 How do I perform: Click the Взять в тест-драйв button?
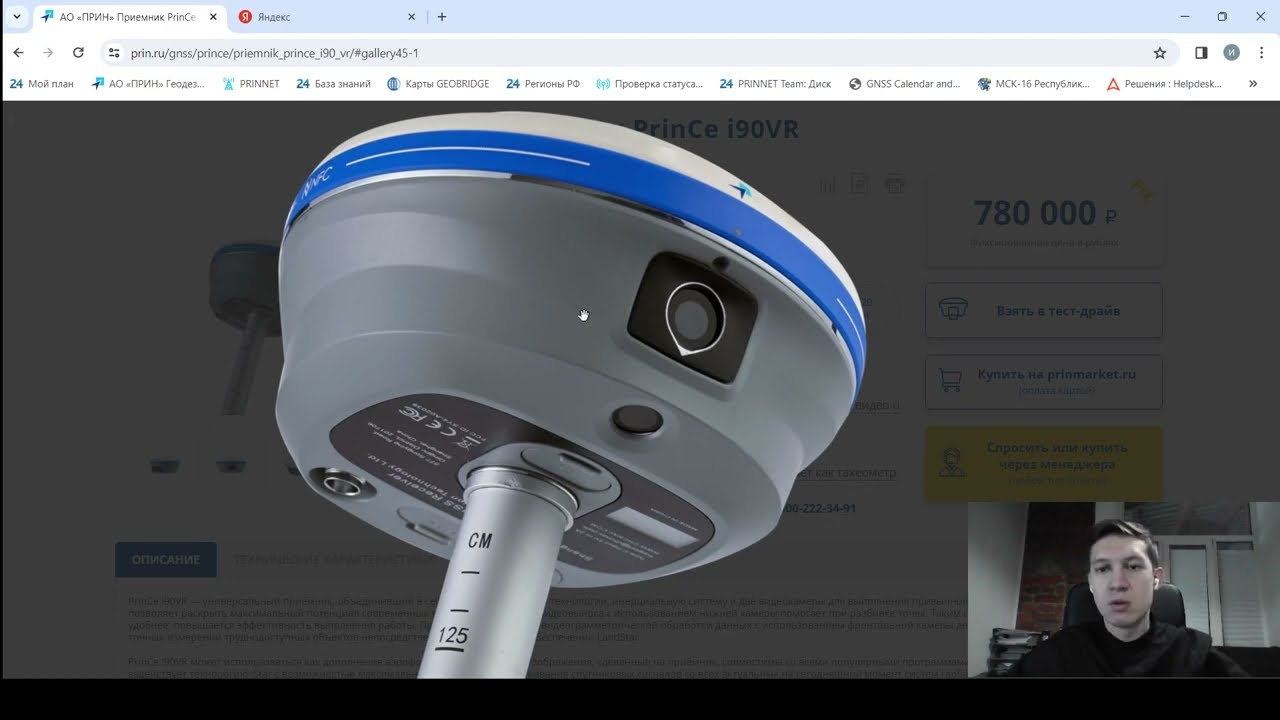[1044, 311]
